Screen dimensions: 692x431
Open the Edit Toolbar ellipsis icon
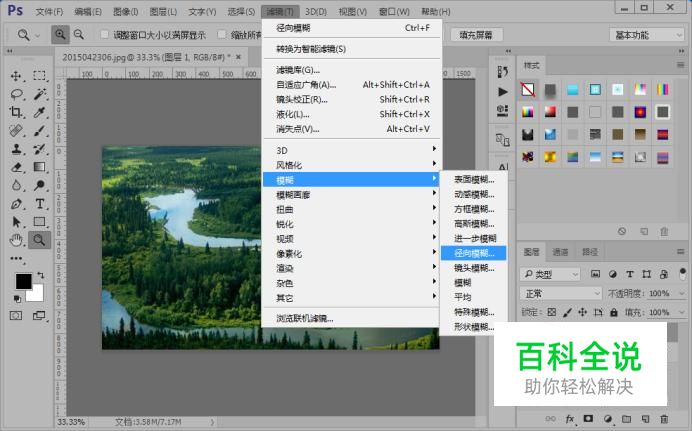(x=16, y=258)
